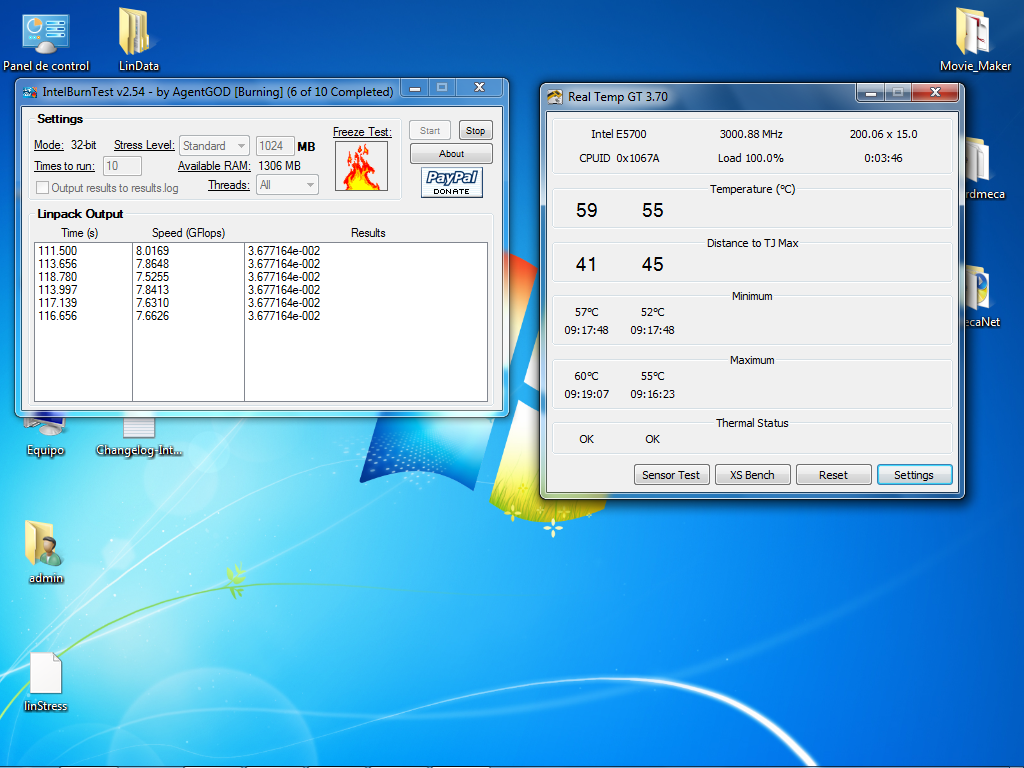This screenshot has width=1024, height=768.
Task: Select speed value 7.5255
Action: [152, 277]
